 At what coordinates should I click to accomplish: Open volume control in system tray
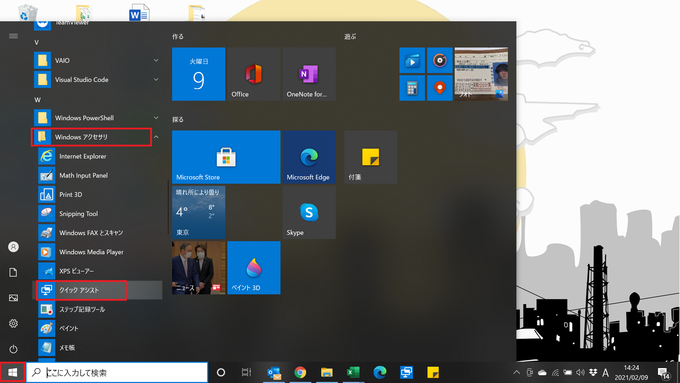pos(580,372)
